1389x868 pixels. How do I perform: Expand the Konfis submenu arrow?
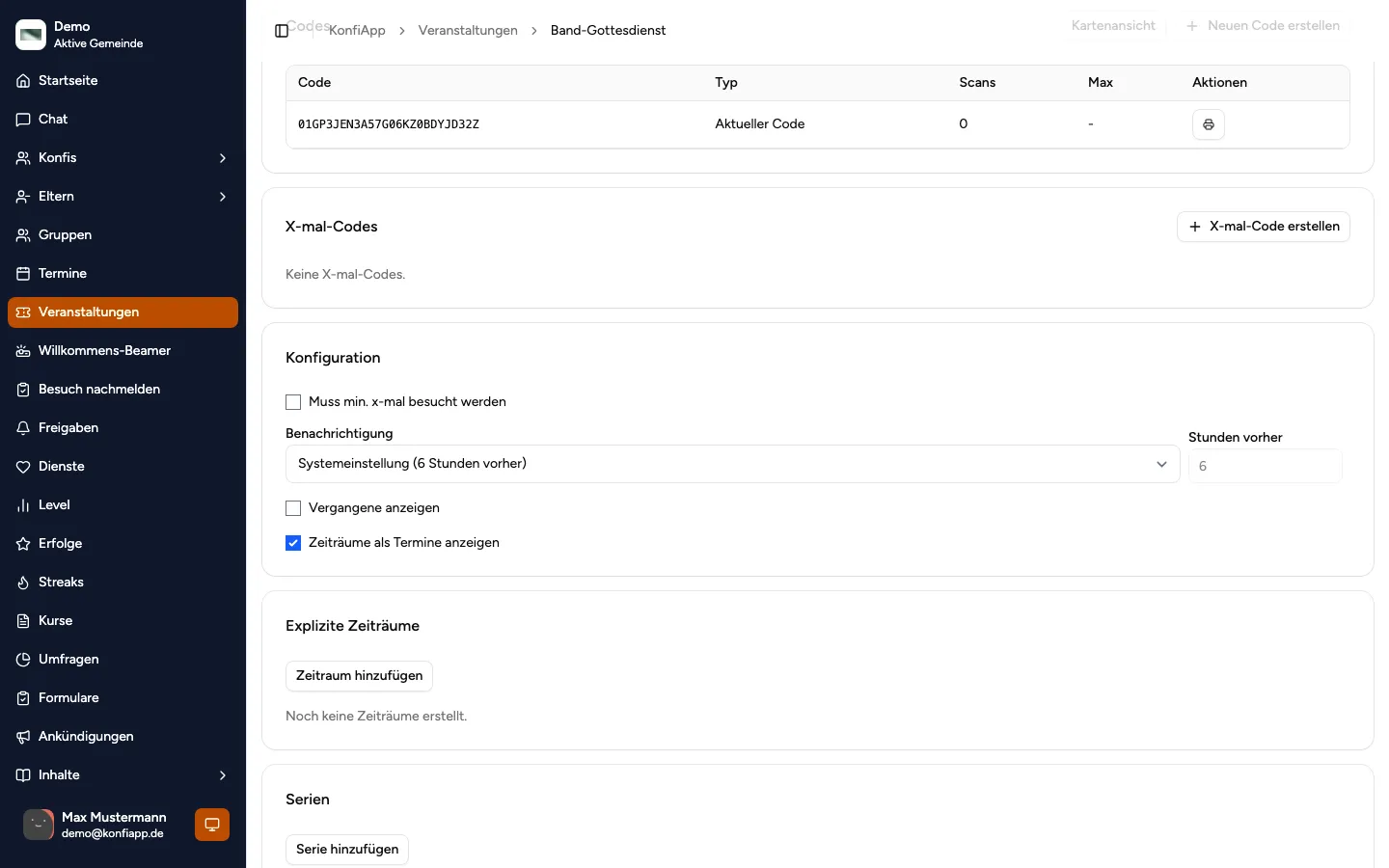[x=223, y=158]
